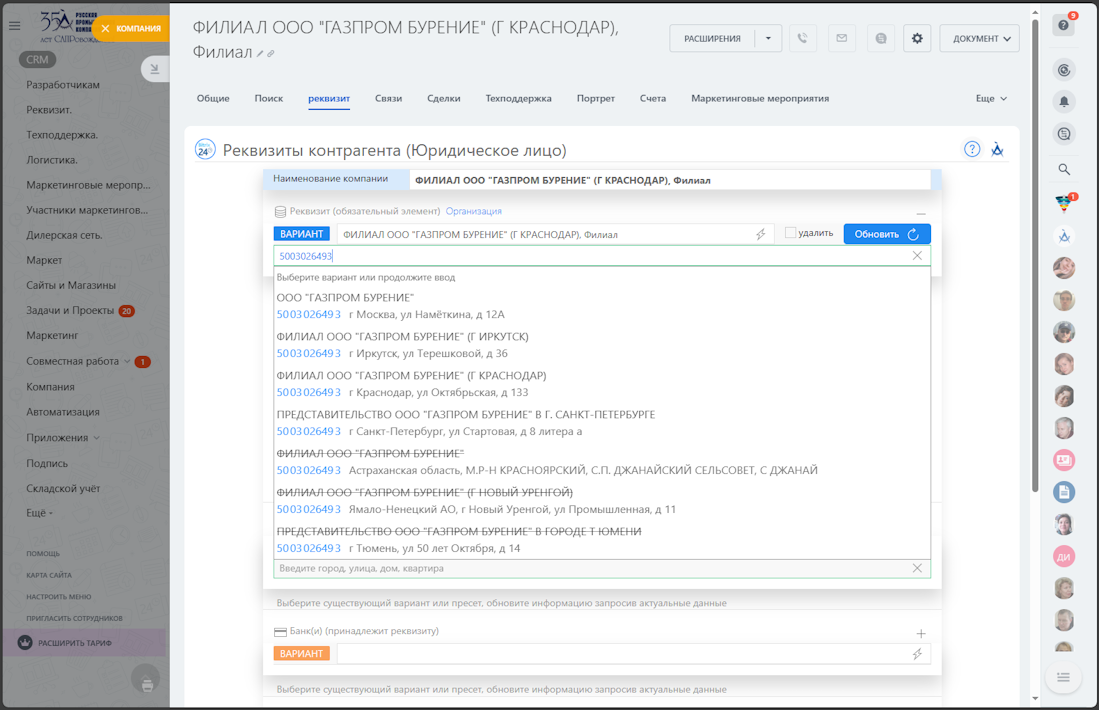Viewport: 1099px width, 710px height.
Task: Click the Организация link
Action: point(473,211)
